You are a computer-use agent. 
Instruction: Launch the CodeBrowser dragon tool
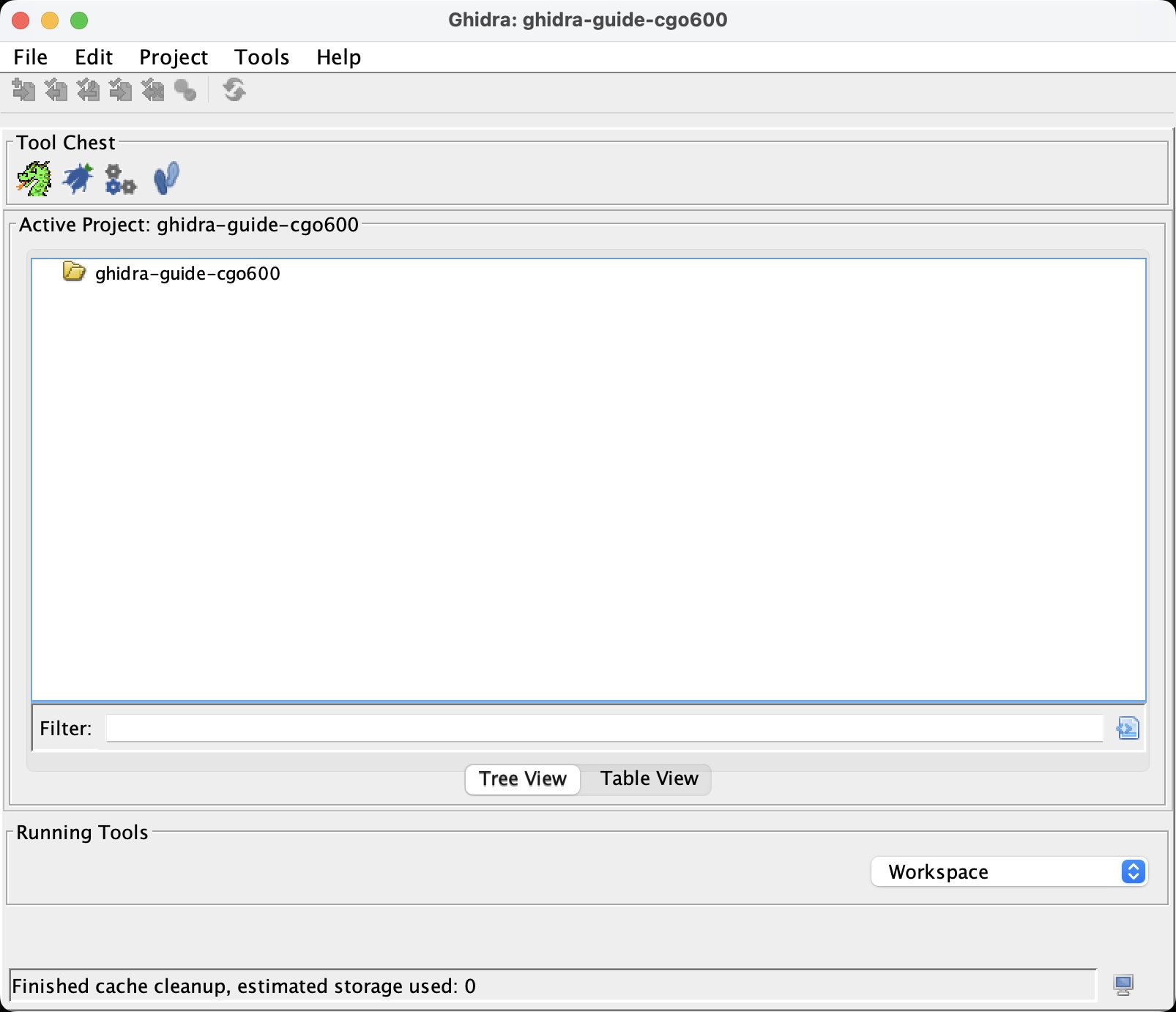click(34, 179)
